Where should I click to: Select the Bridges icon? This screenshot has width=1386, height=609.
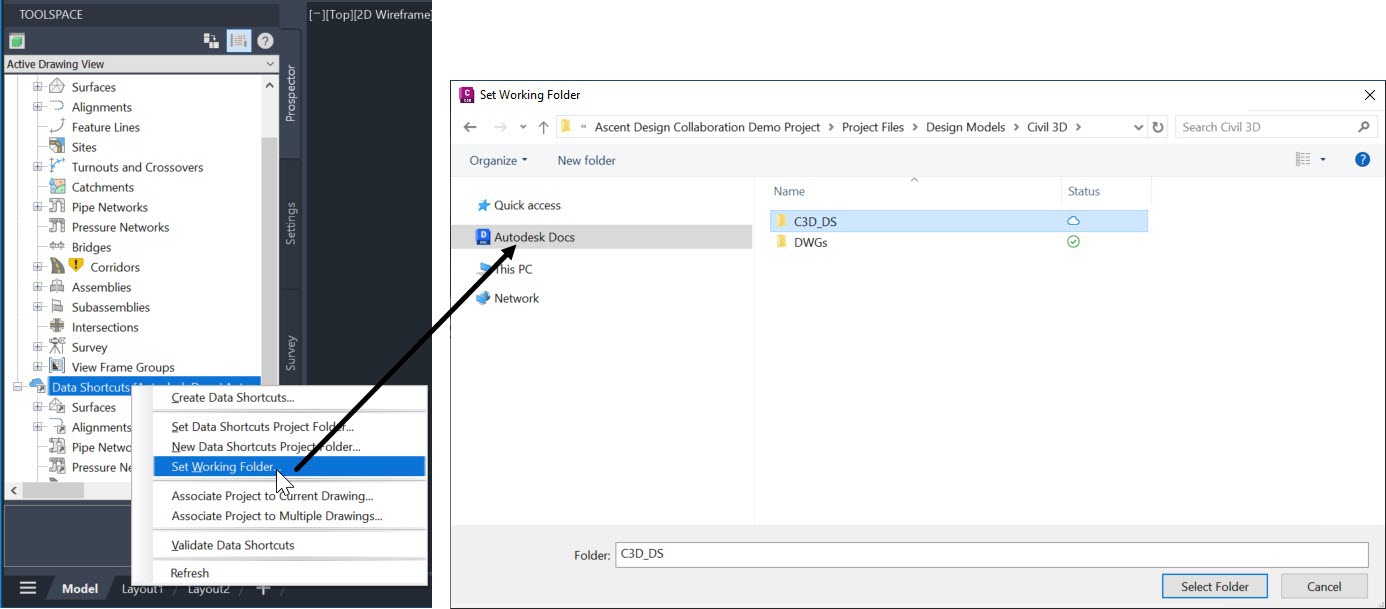click(57, 247)
